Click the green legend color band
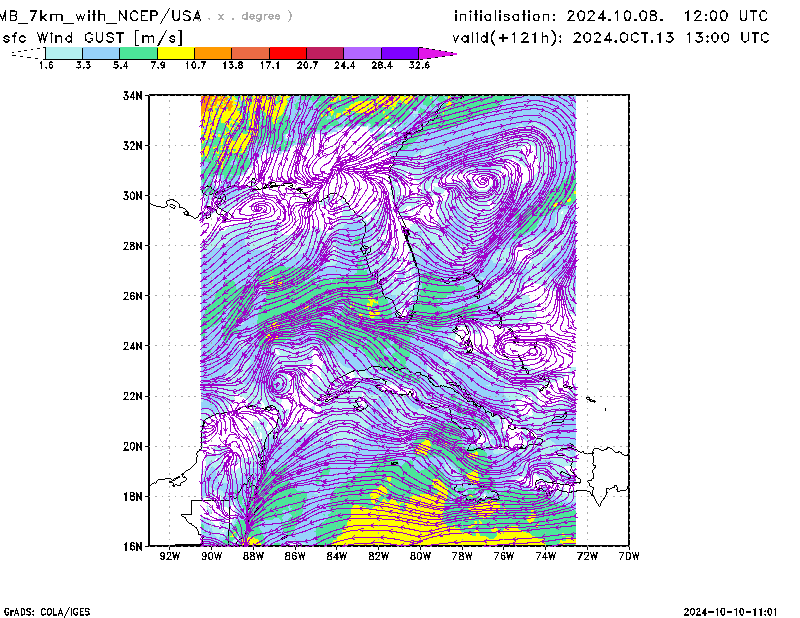The height and width of the screenshot is (618, 800). click(138, 53)
